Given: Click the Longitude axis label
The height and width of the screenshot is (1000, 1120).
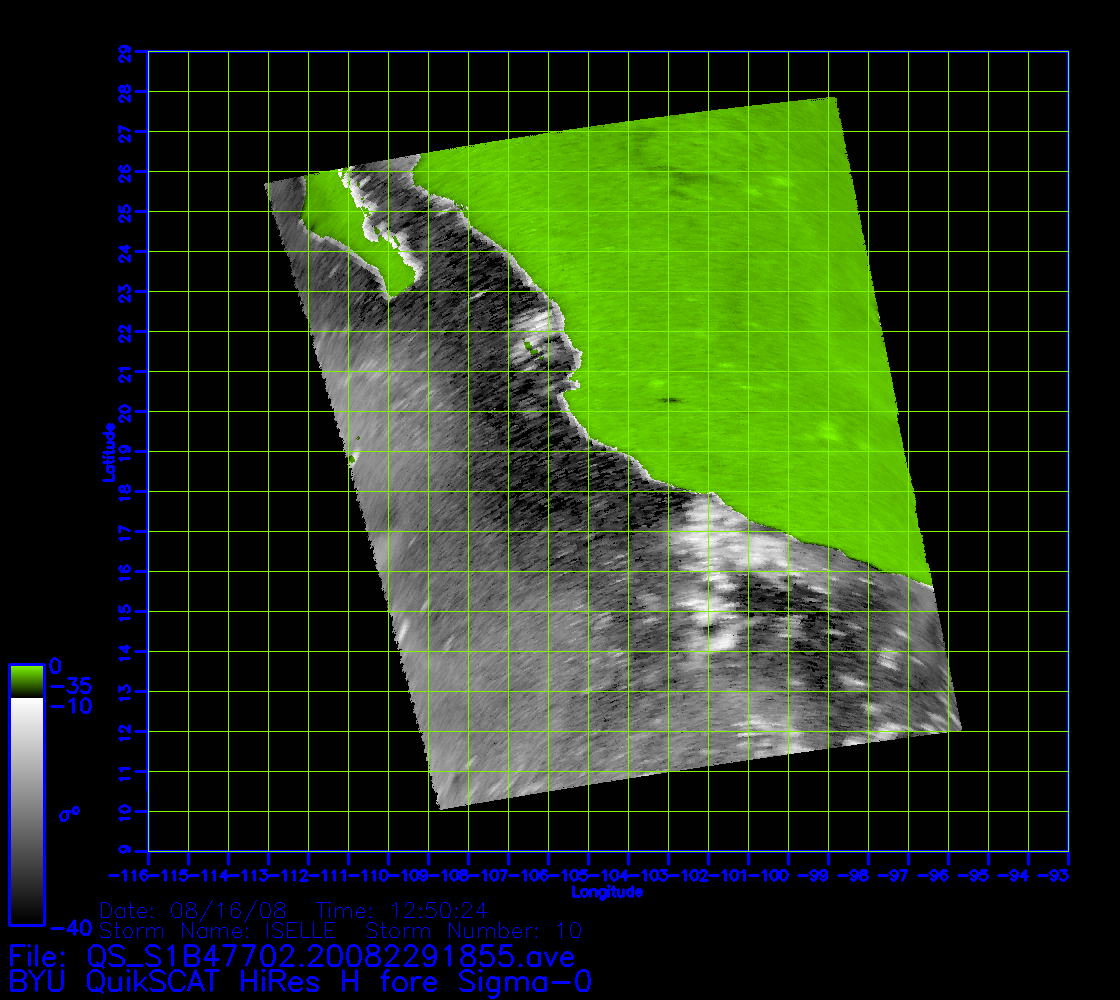Looking at the screenshot, I should (x=607, y=892).
